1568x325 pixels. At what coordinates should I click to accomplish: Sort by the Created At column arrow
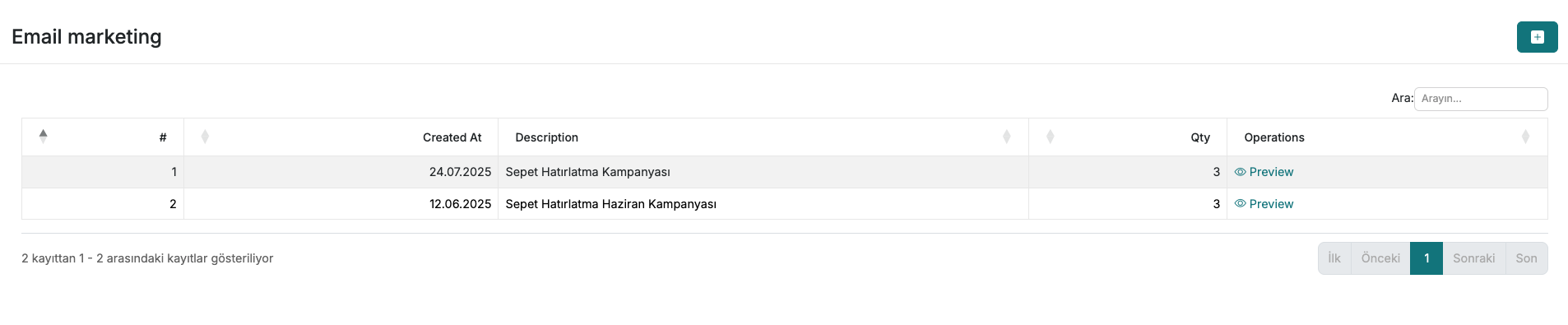[x=205, y=137]
